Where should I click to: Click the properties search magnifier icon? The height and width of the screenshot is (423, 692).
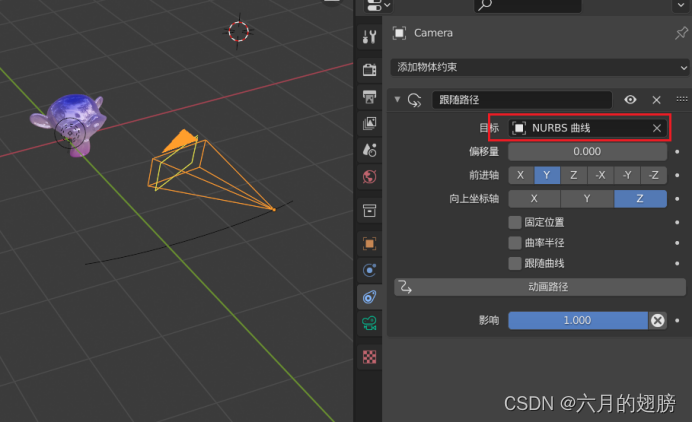[485, 5]
